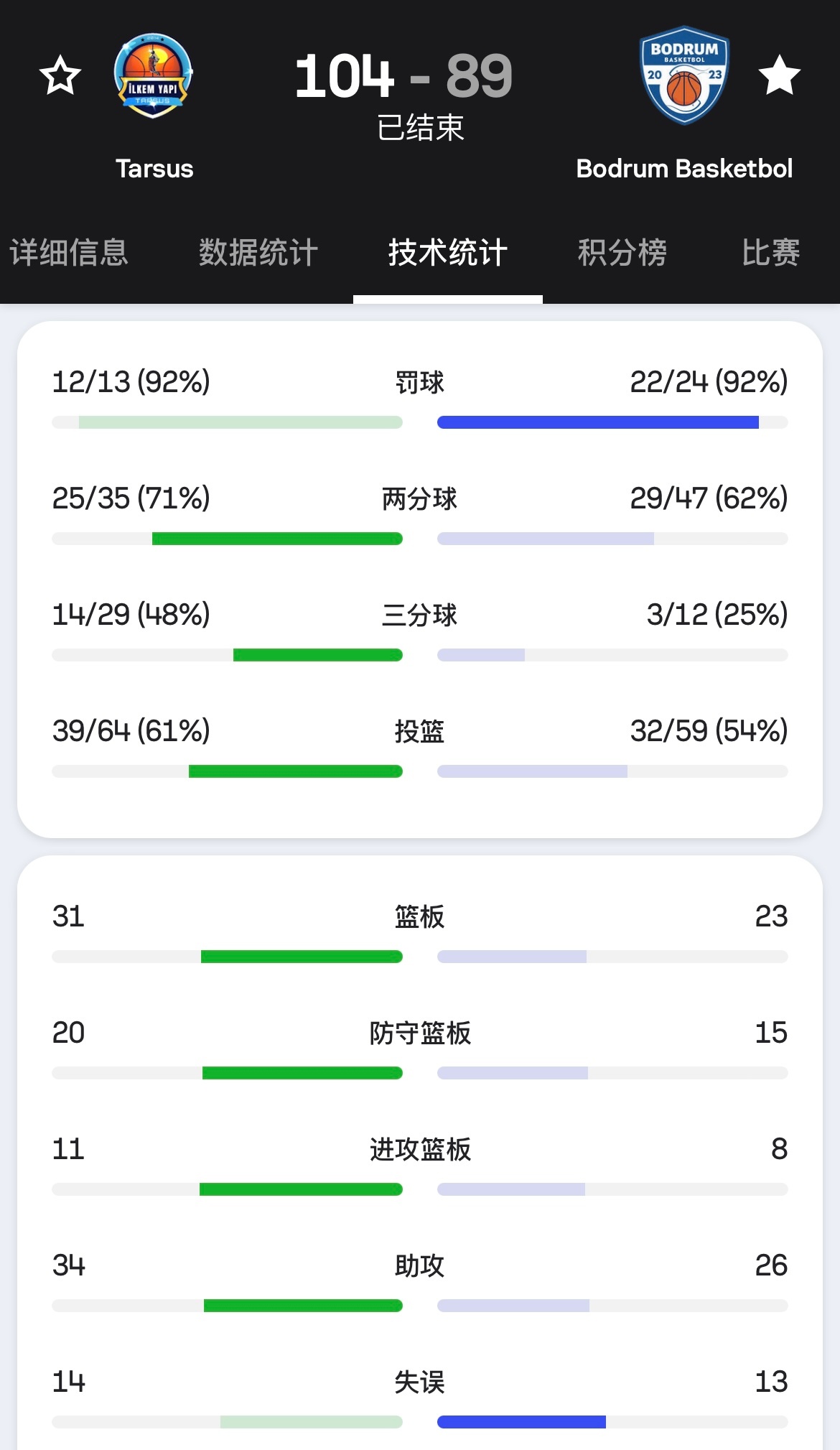Switch to the 数据统计 tab
This screenshot has width=840, height=1450.
(x=258, y=253)
